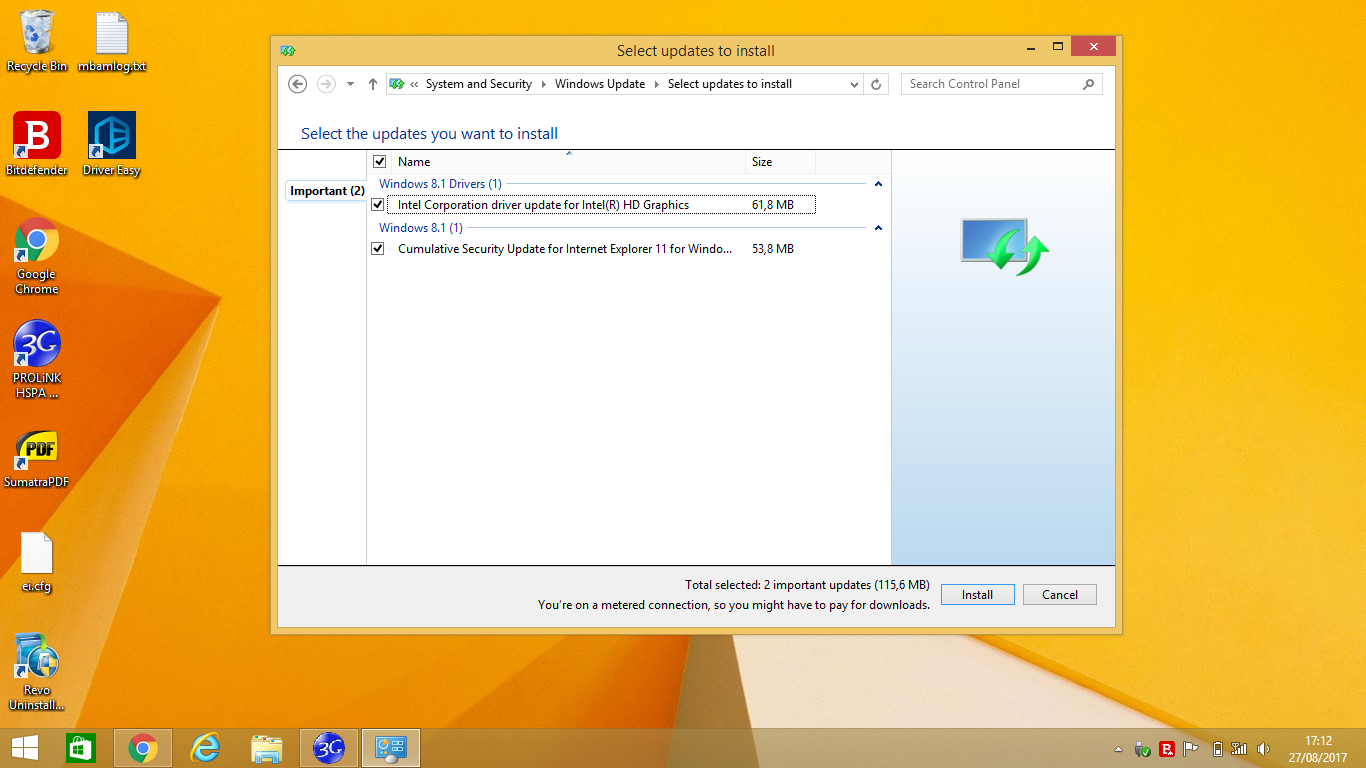Screen dimensions: 1366x768
Task: Click the heading Select the updates you want to install
Action: click(429, 134)
